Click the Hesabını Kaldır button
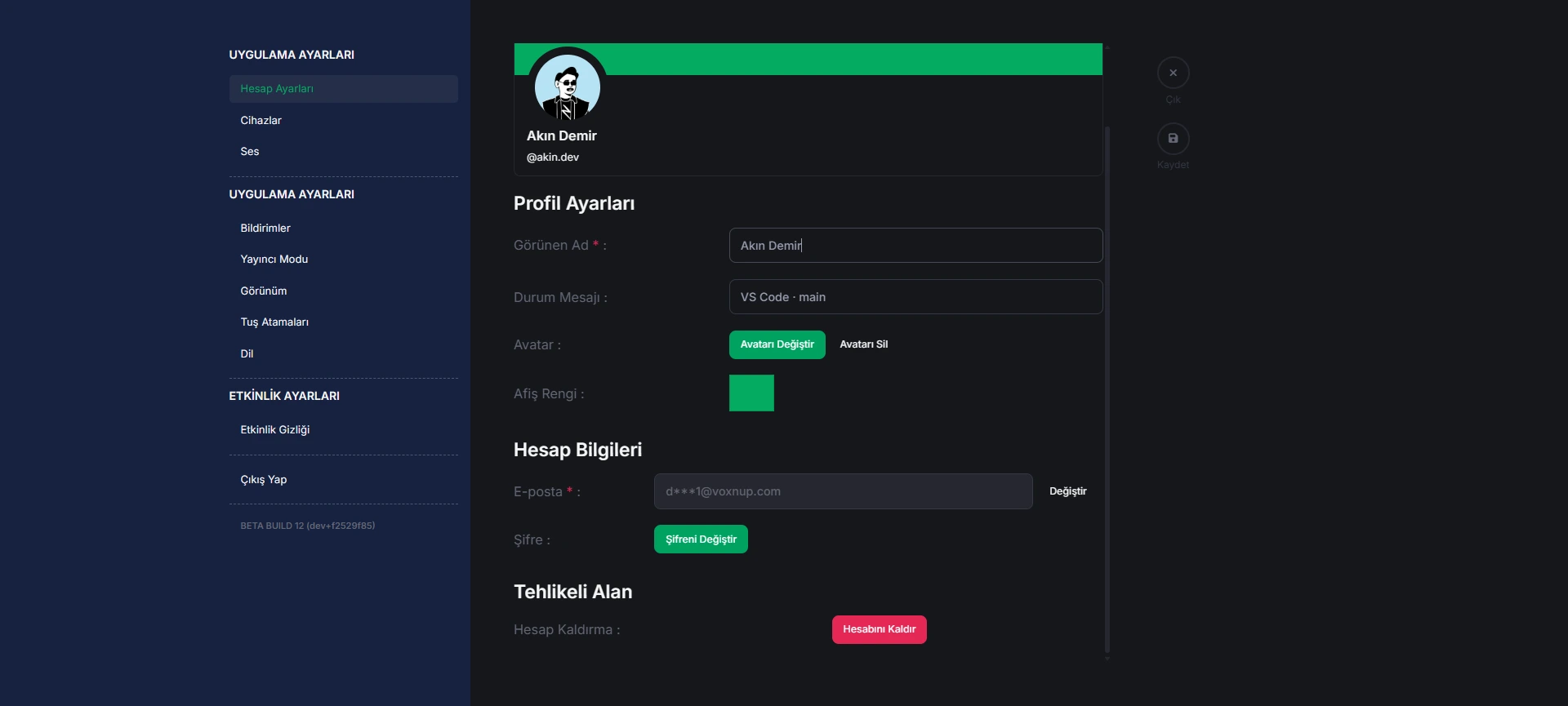Screen dimensions: 1568x706 879,629
